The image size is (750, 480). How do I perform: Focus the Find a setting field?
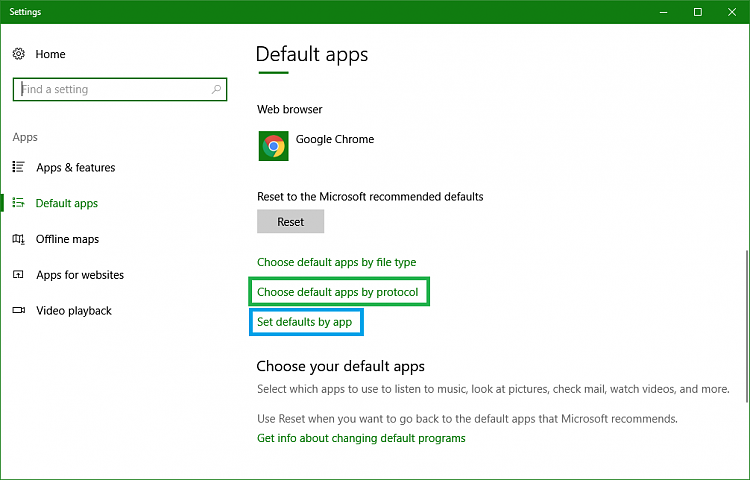tap(120, 89)
